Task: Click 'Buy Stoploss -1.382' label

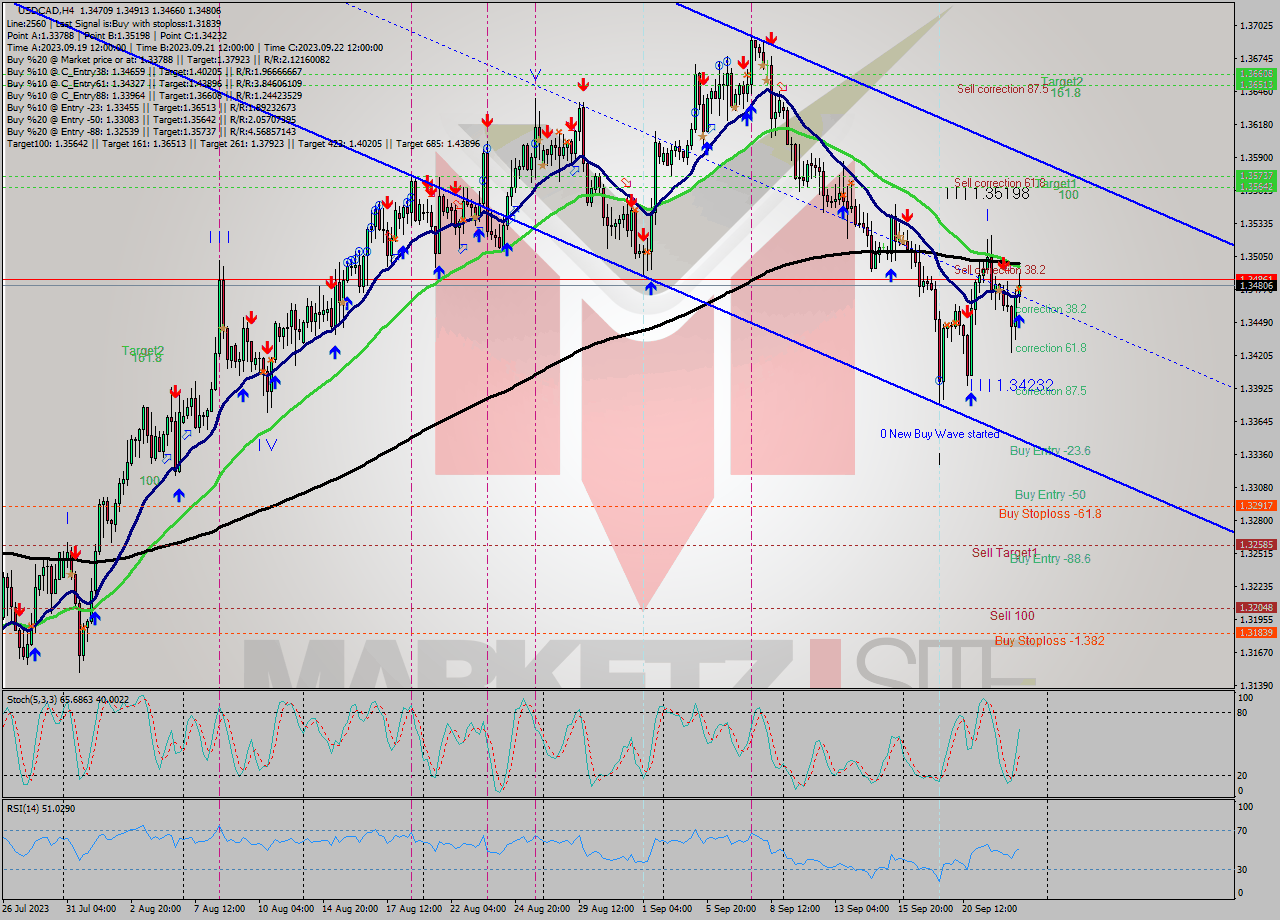Action: coord(1050,641)
